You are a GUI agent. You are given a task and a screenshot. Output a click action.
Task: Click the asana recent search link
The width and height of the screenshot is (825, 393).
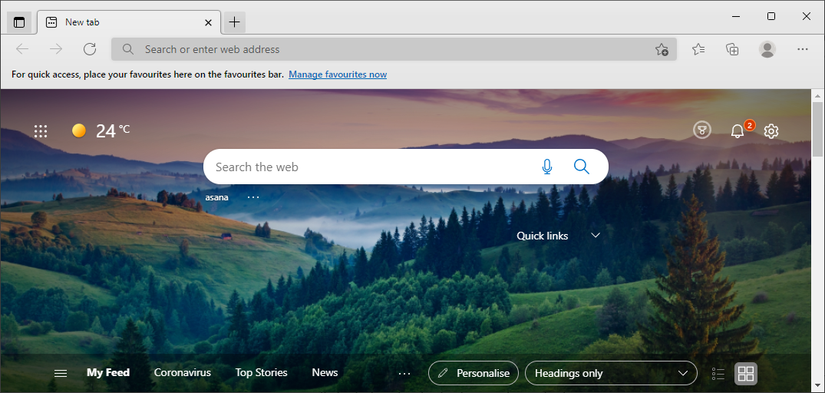pyautogui.click(x=217, y=197)
